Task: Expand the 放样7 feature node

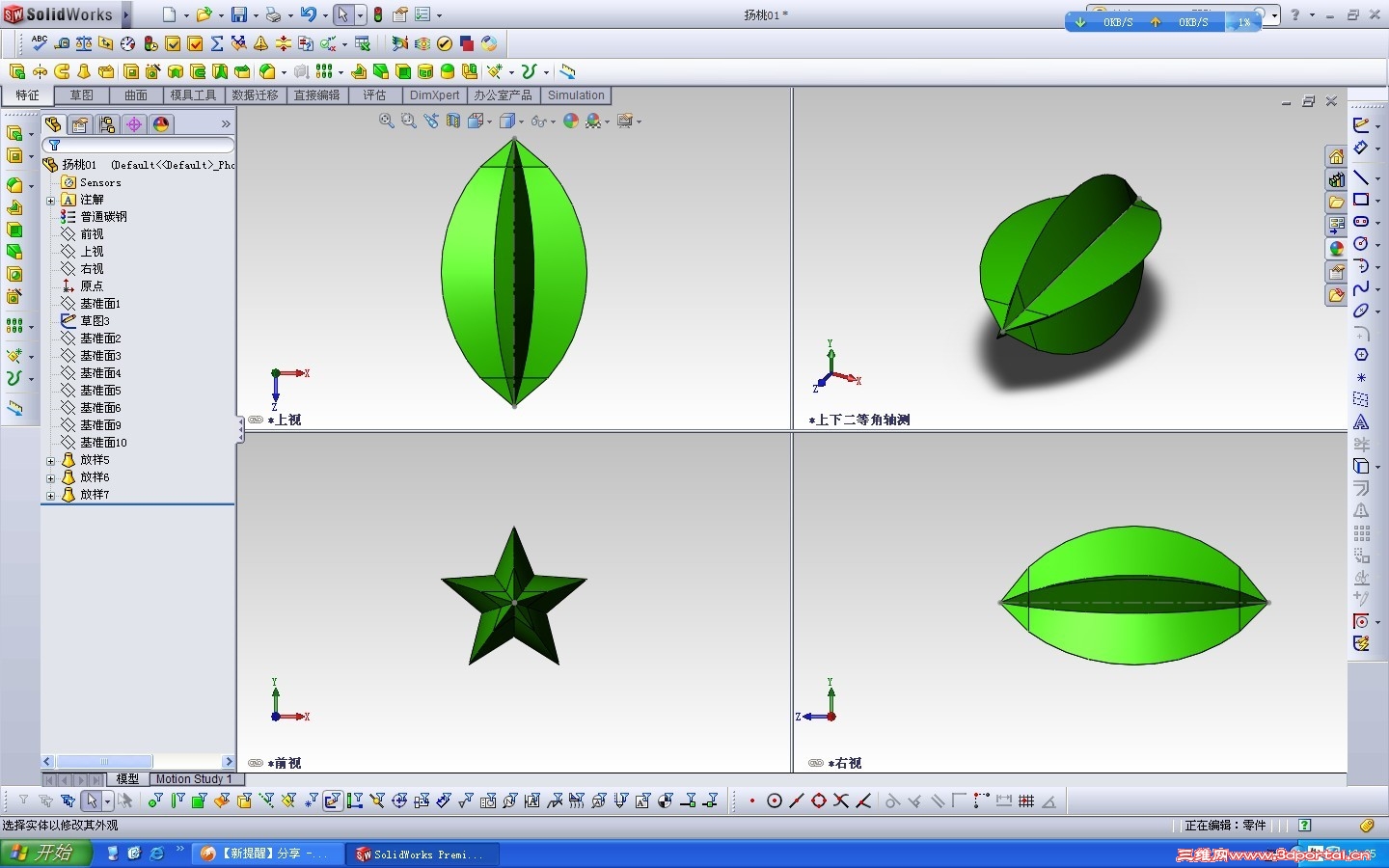Action: [x=50, y=495]
